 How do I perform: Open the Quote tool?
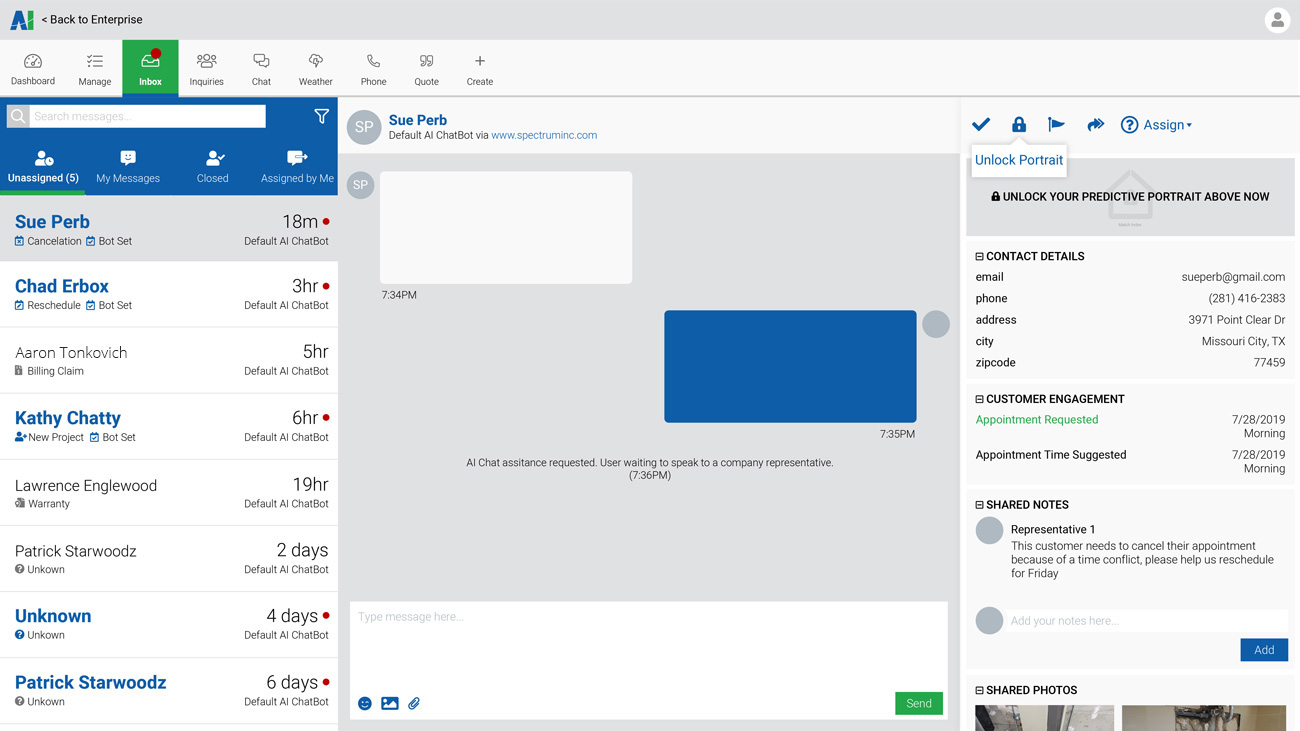point(426,67)
